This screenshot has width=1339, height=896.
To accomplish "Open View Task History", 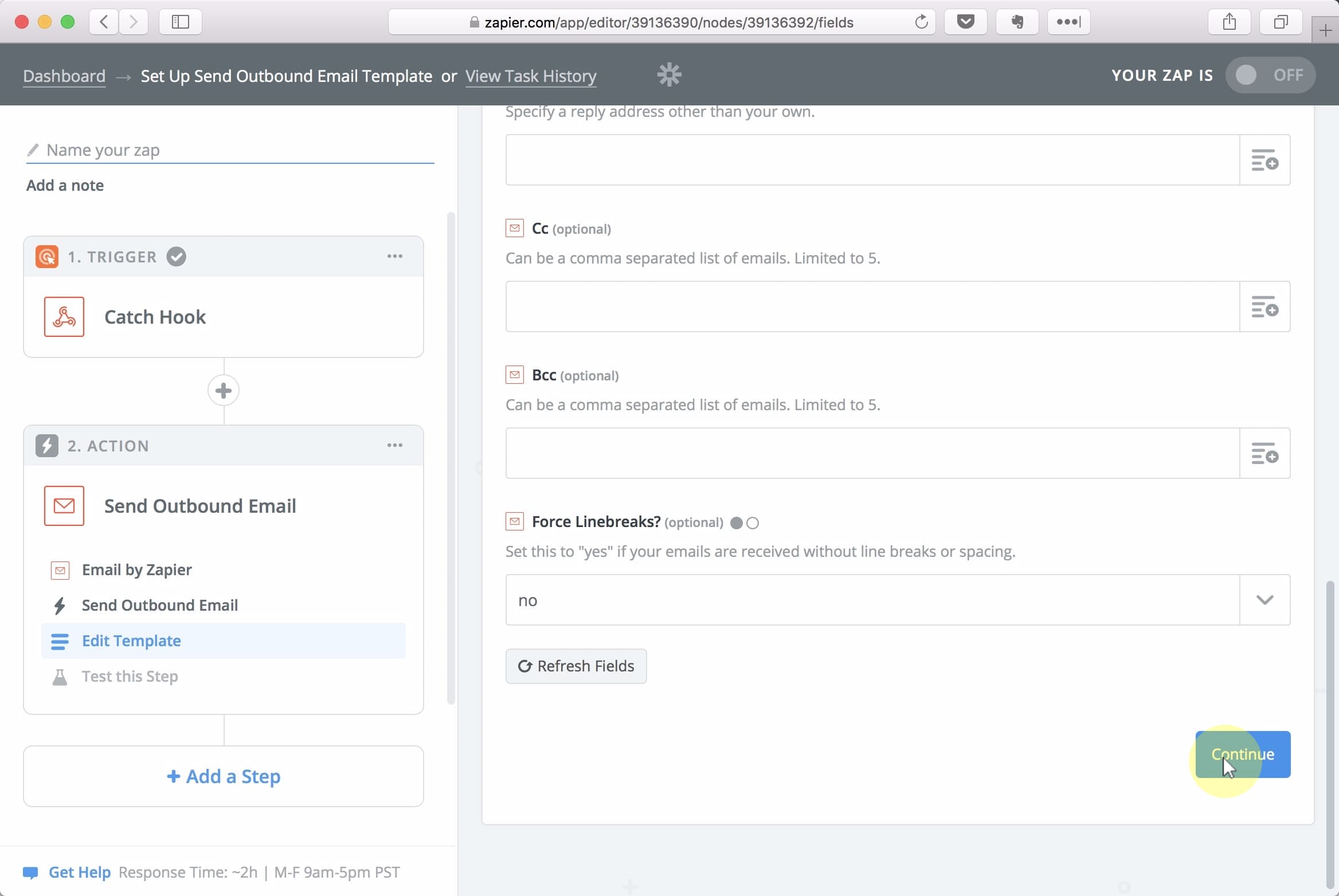I will pos(531,76).
